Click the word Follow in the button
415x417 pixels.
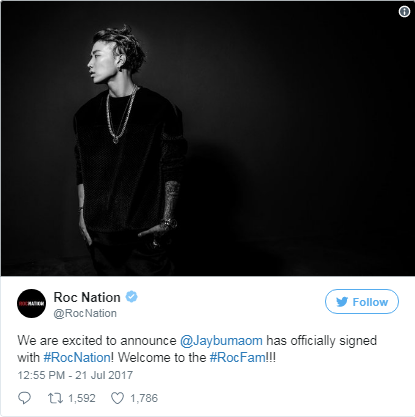pos(370,302)
